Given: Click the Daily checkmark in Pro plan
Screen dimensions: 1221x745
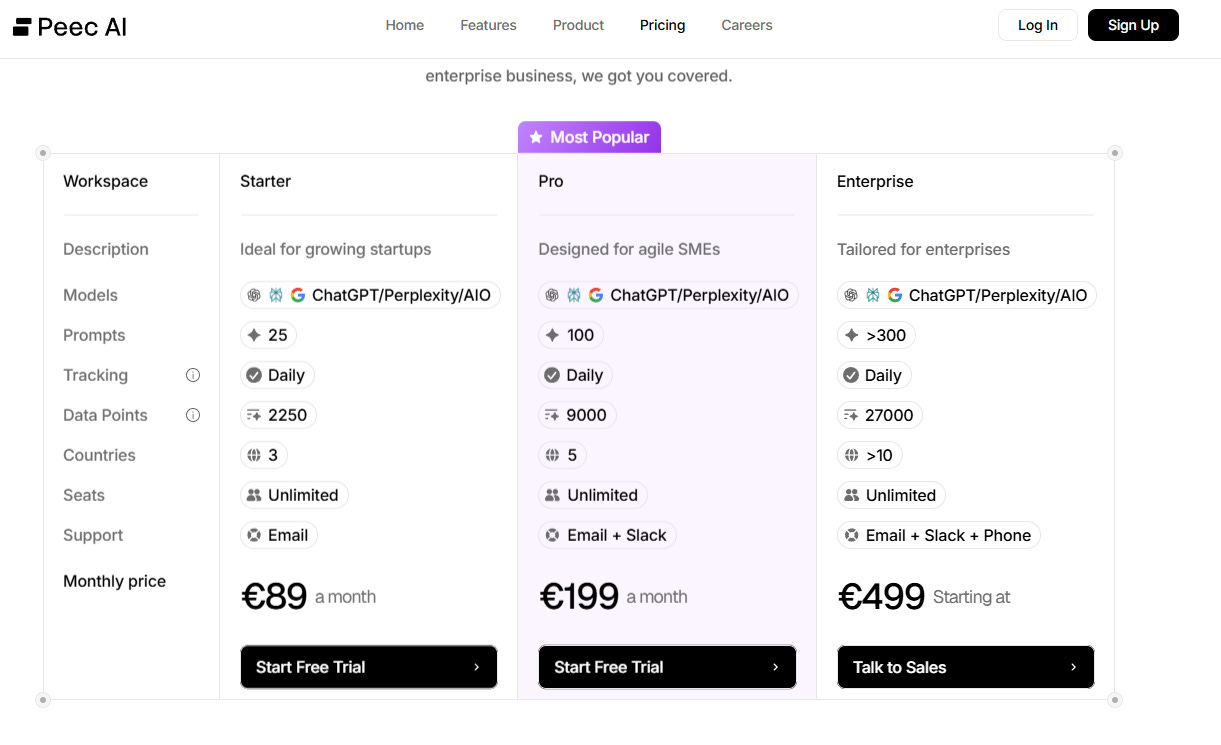Looking at the screenshot, I should pyautogui.click(x=552, y=375).
